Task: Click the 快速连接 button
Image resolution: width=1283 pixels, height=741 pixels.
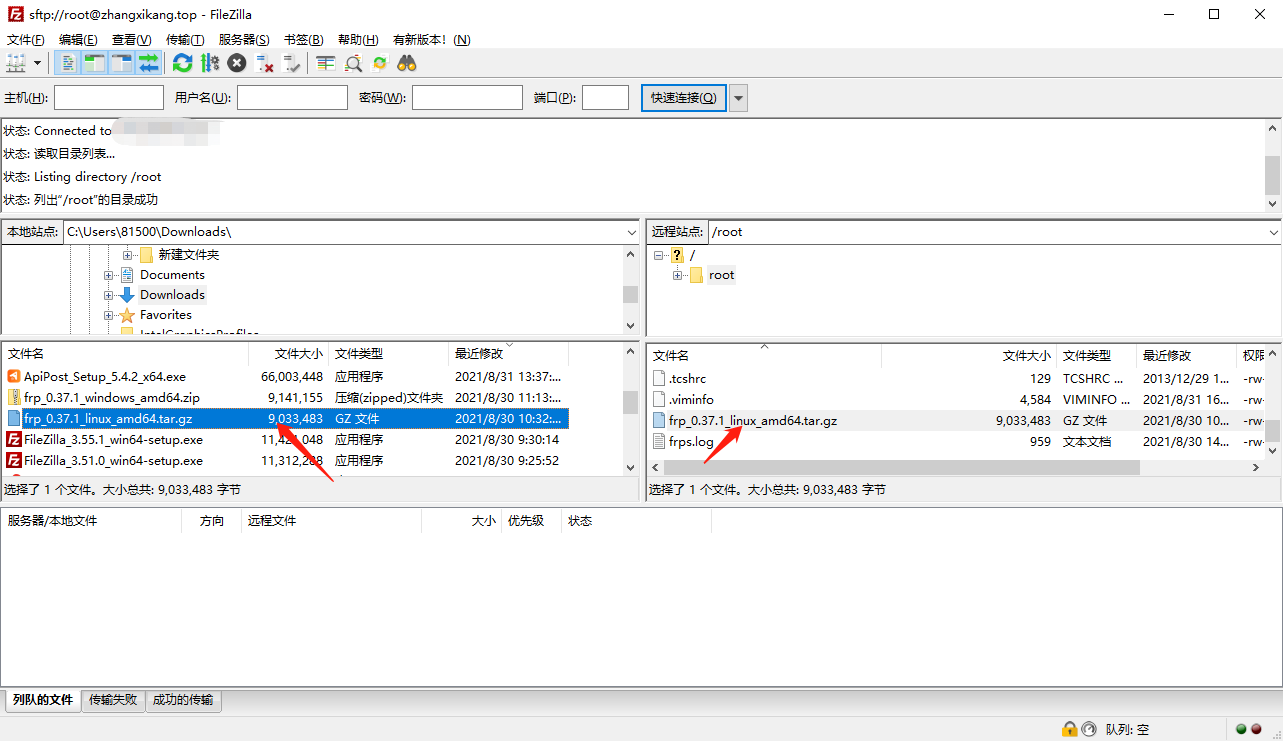Action: 684,97
